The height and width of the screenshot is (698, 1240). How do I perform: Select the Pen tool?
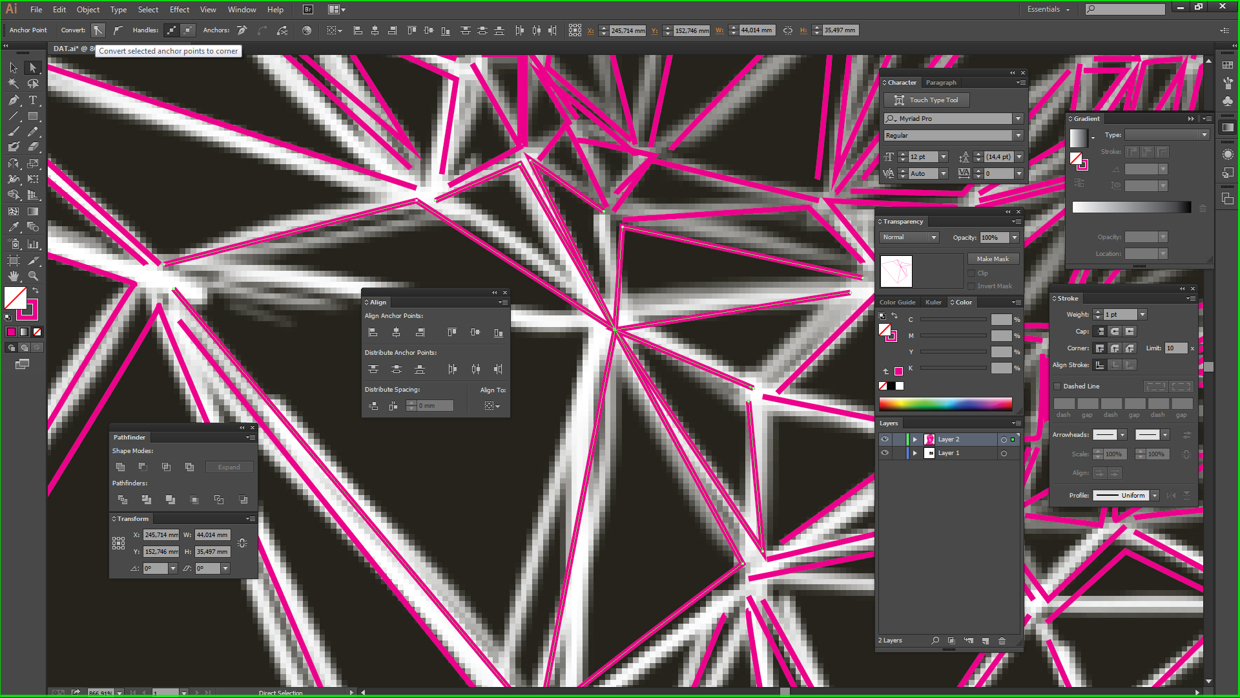(x=14, y=100)
